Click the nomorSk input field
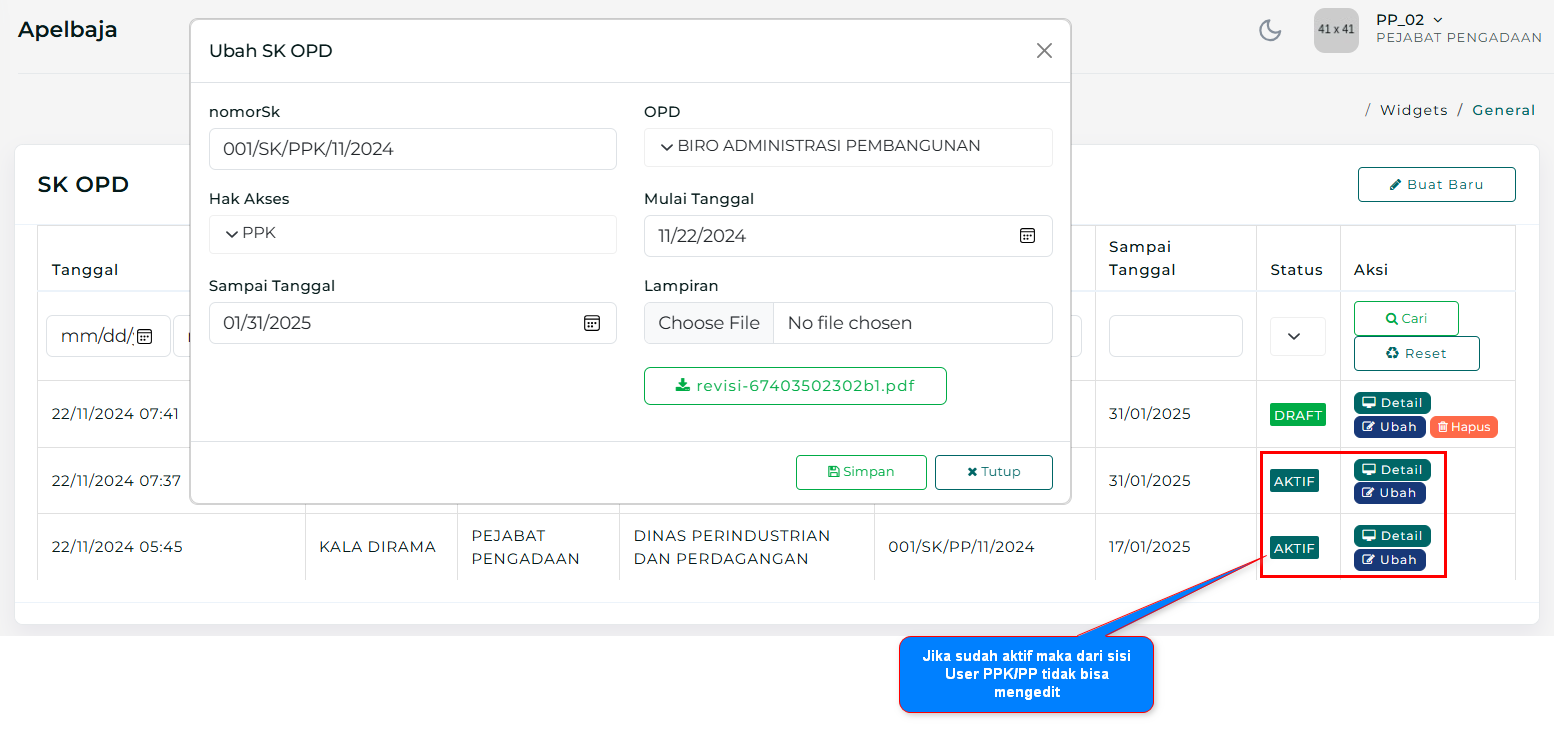Screen dimensions: 1554x753 (412, 149)
